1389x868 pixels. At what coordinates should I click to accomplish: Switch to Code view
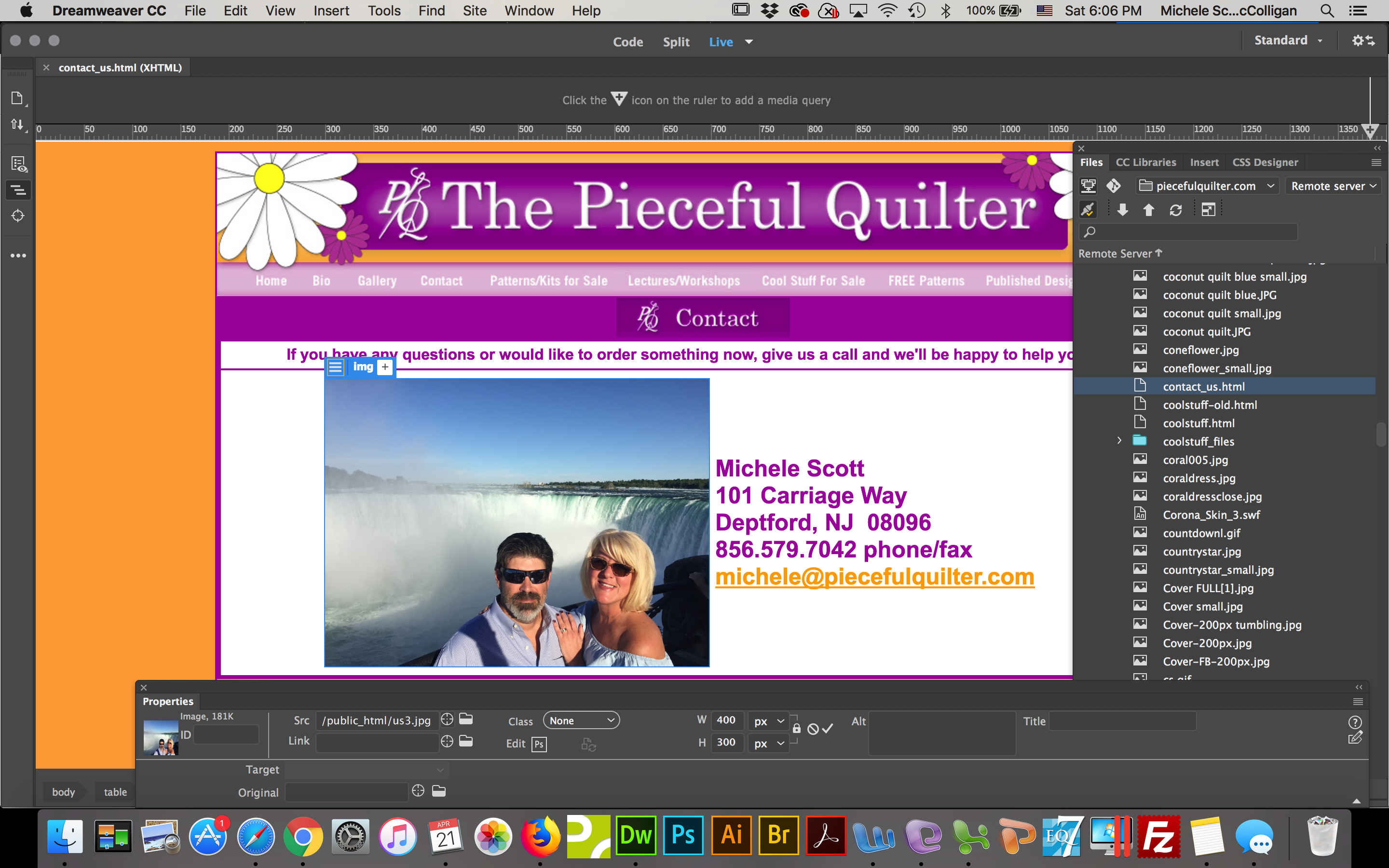(627, 42)
